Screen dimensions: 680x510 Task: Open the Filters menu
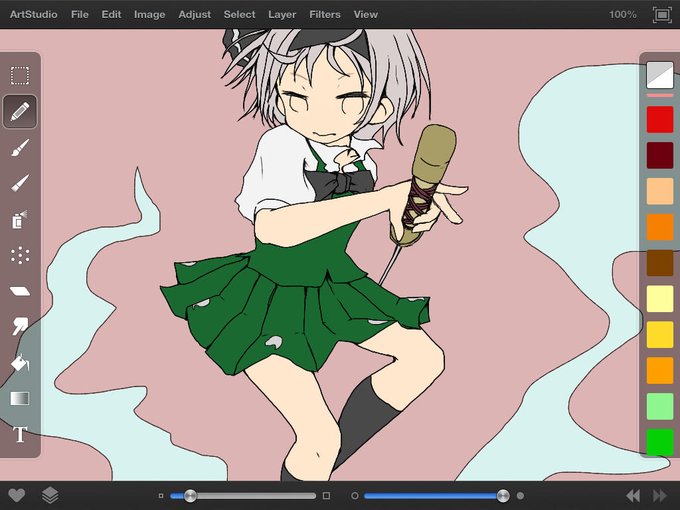coord(324,14)
